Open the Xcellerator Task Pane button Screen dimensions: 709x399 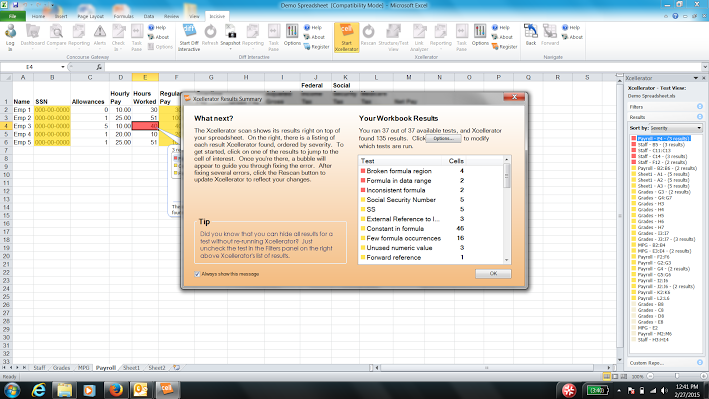point(461,37)
